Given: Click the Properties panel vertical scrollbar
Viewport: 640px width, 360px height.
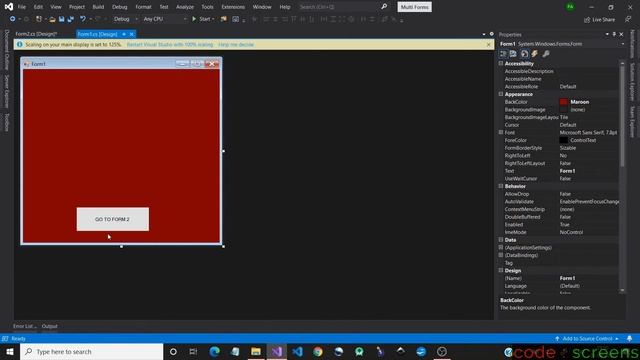Looking at the screenshot, I should (622, 116).
